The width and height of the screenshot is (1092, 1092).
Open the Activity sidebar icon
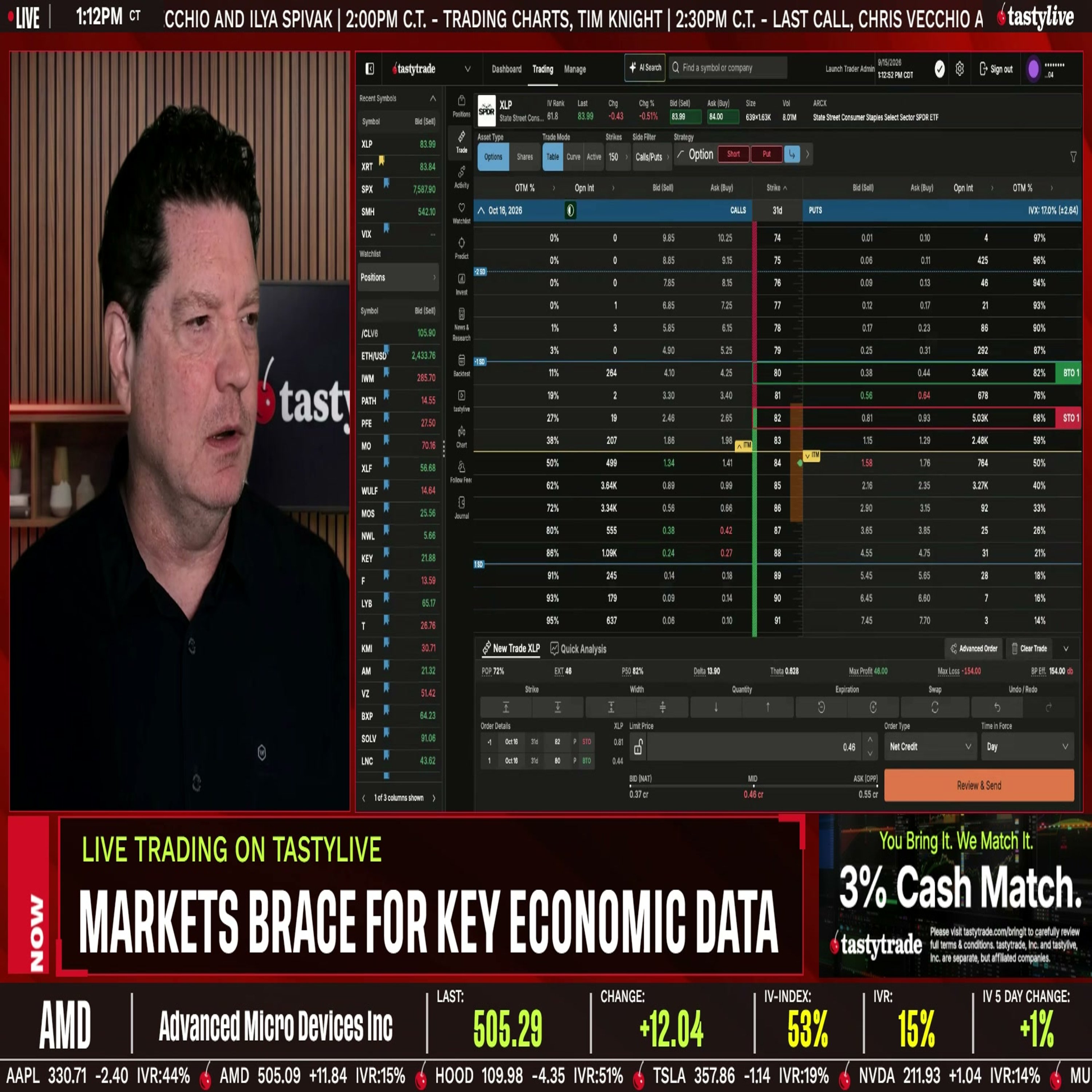pos(461,177)
